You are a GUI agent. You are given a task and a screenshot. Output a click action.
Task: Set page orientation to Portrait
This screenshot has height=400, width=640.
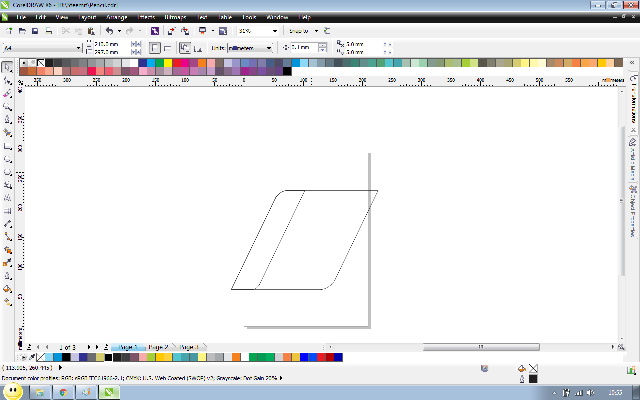155,48
